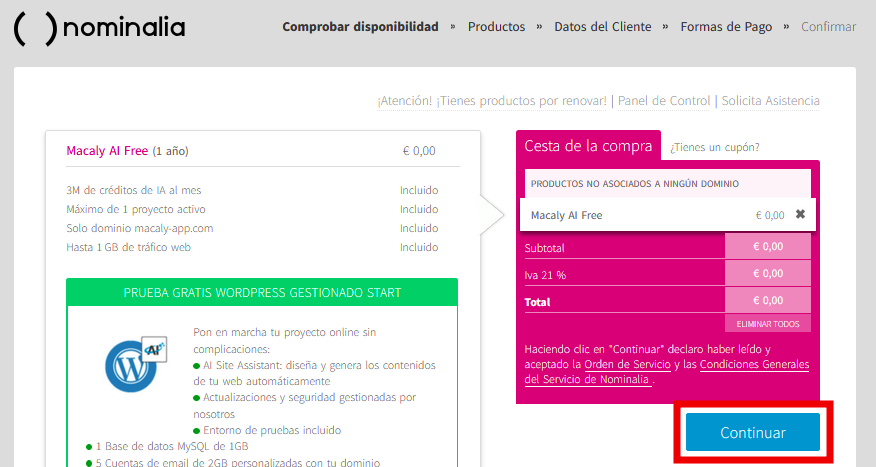
Task: Remove Macaly AI Free with the X icon
Action: (x=800, y=214)
